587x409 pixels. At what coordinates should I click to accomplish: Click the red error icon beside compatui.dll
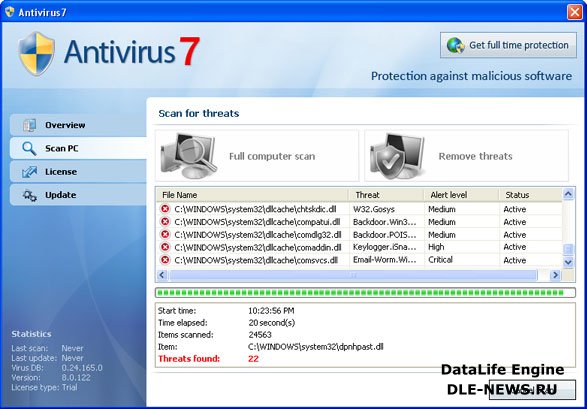point(165,222)
